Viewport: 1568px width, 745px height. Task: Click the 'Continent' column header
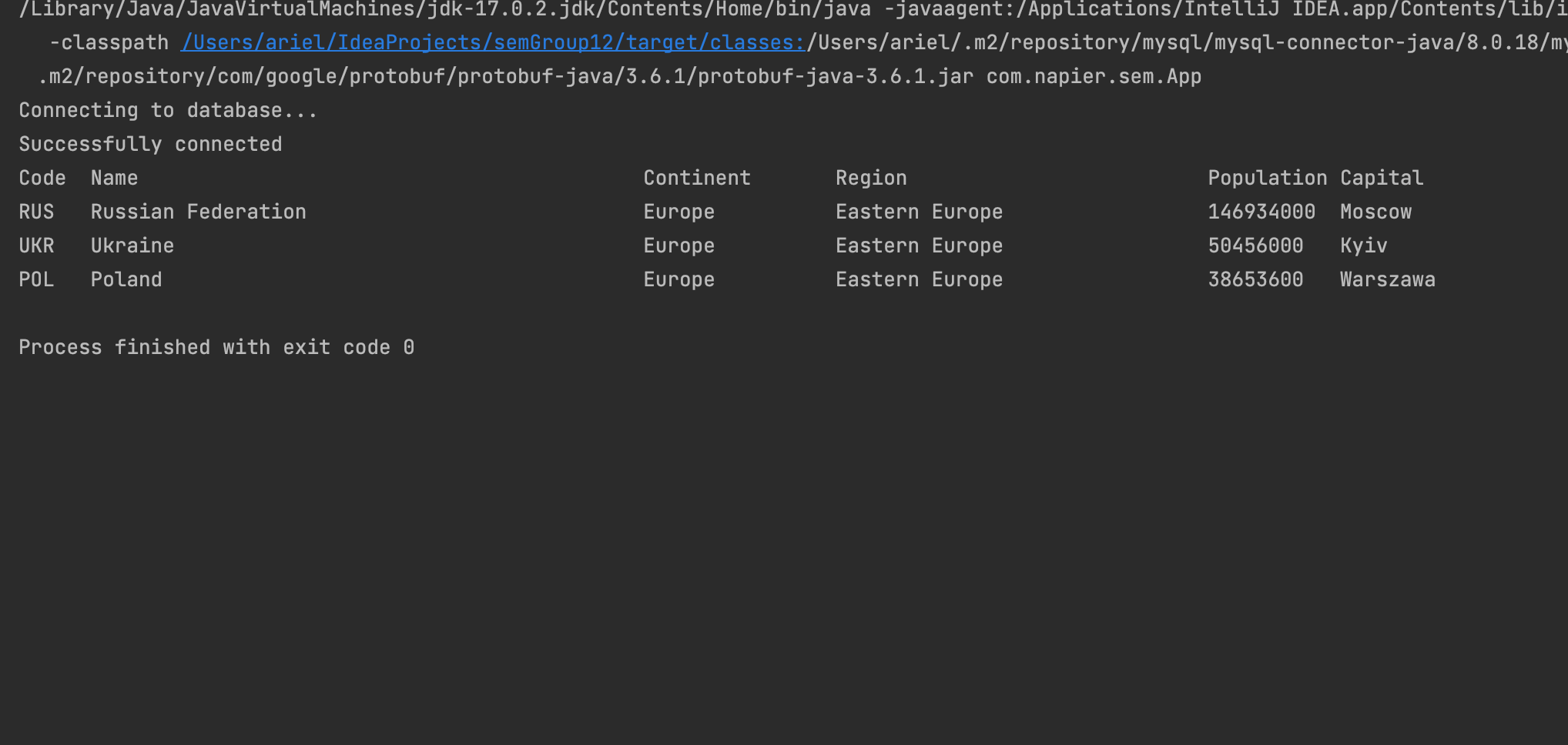pos(697,178)
